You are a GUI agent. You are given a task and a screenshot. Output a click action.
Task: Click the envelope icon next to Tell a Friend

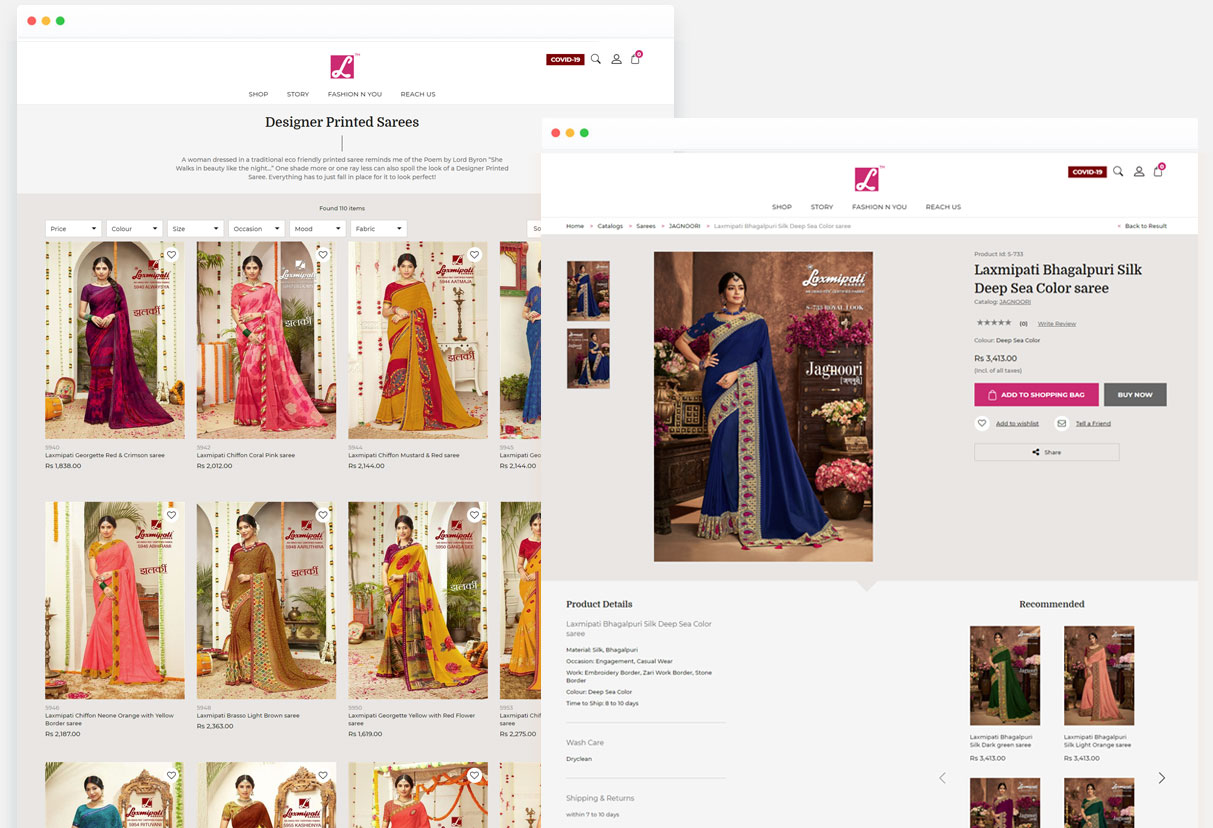pyautogui.click(x=1062, y=423)
